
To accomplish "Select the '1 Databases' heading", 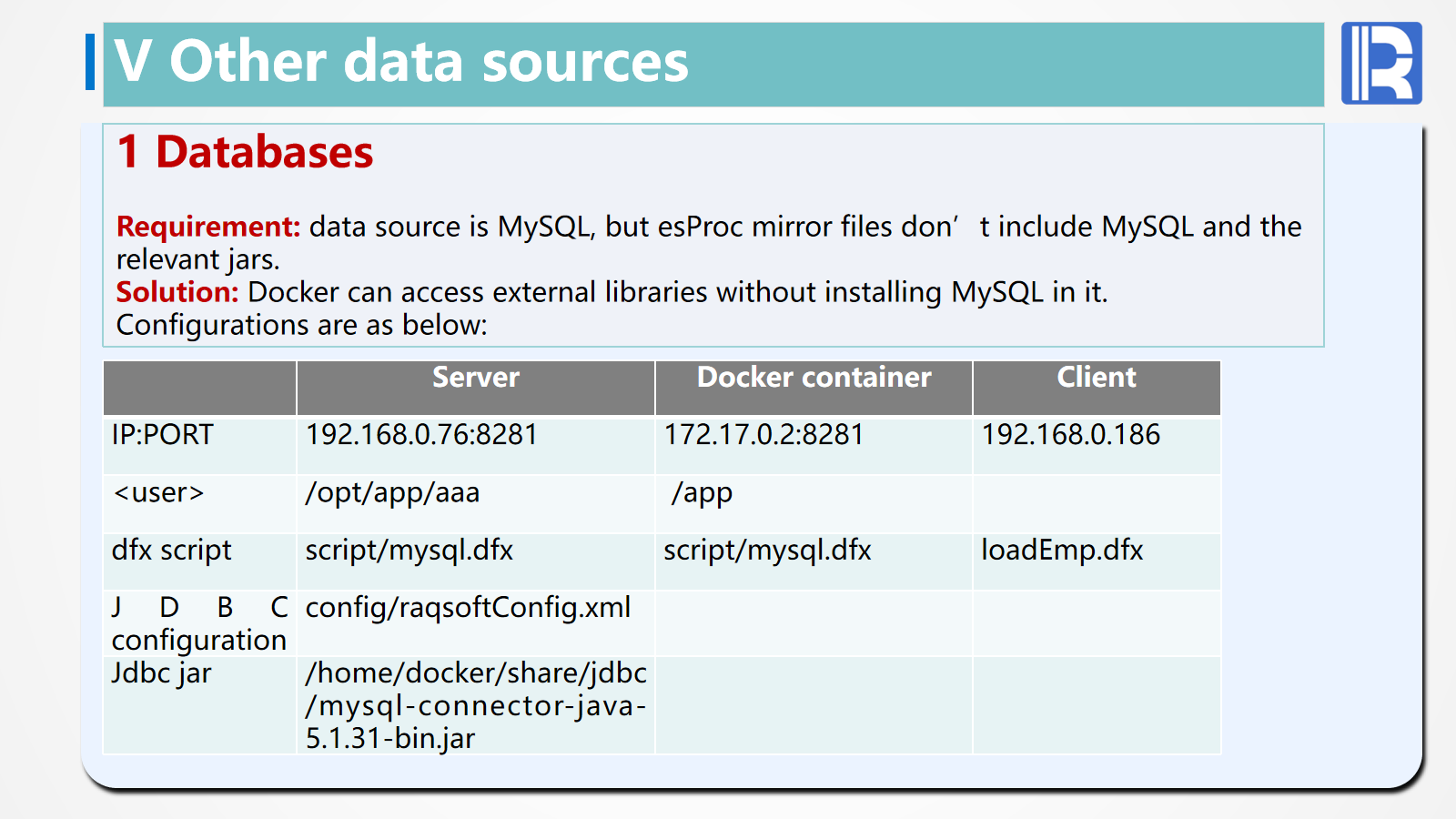I will 246,152.
